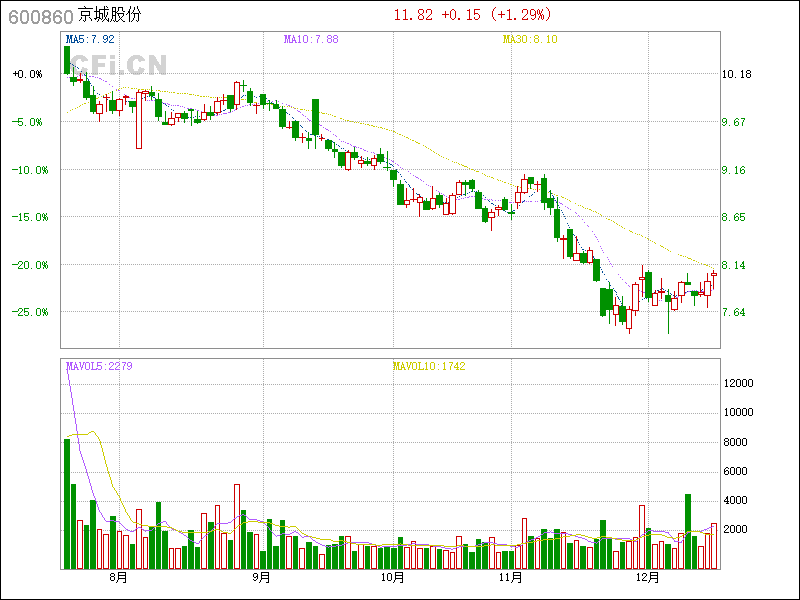Click the current price 11.82 in the header
Screen dimensions: 800x600
click(414, 15)
